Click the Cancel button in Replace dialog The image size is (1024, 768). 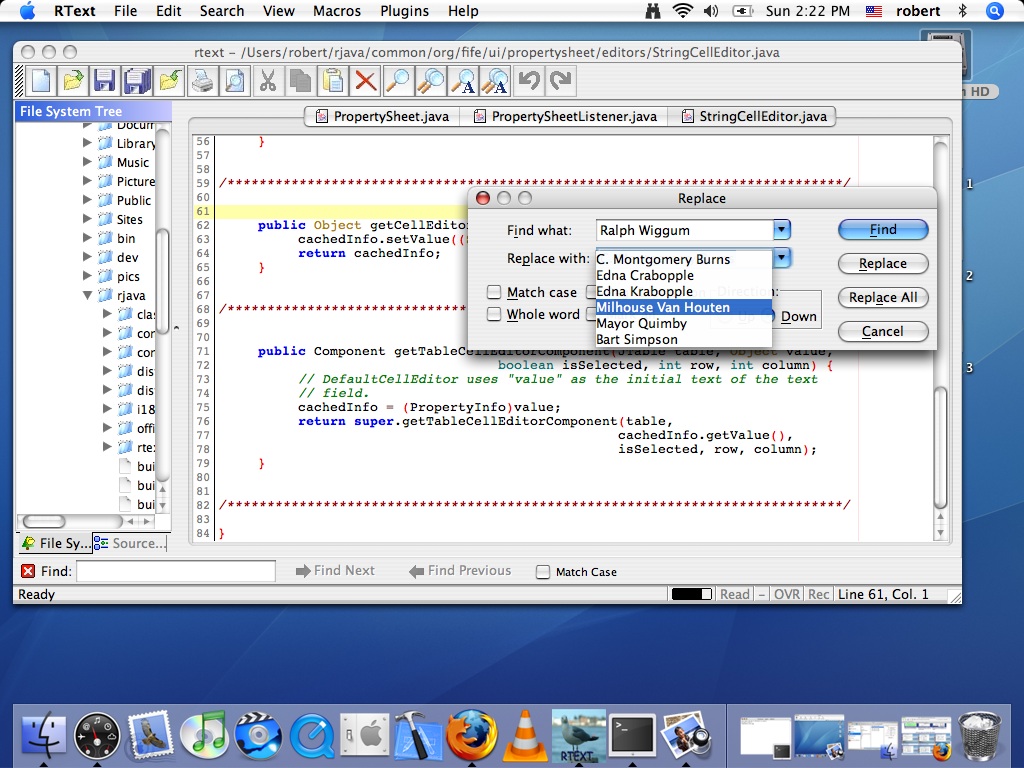pos(882,331)
